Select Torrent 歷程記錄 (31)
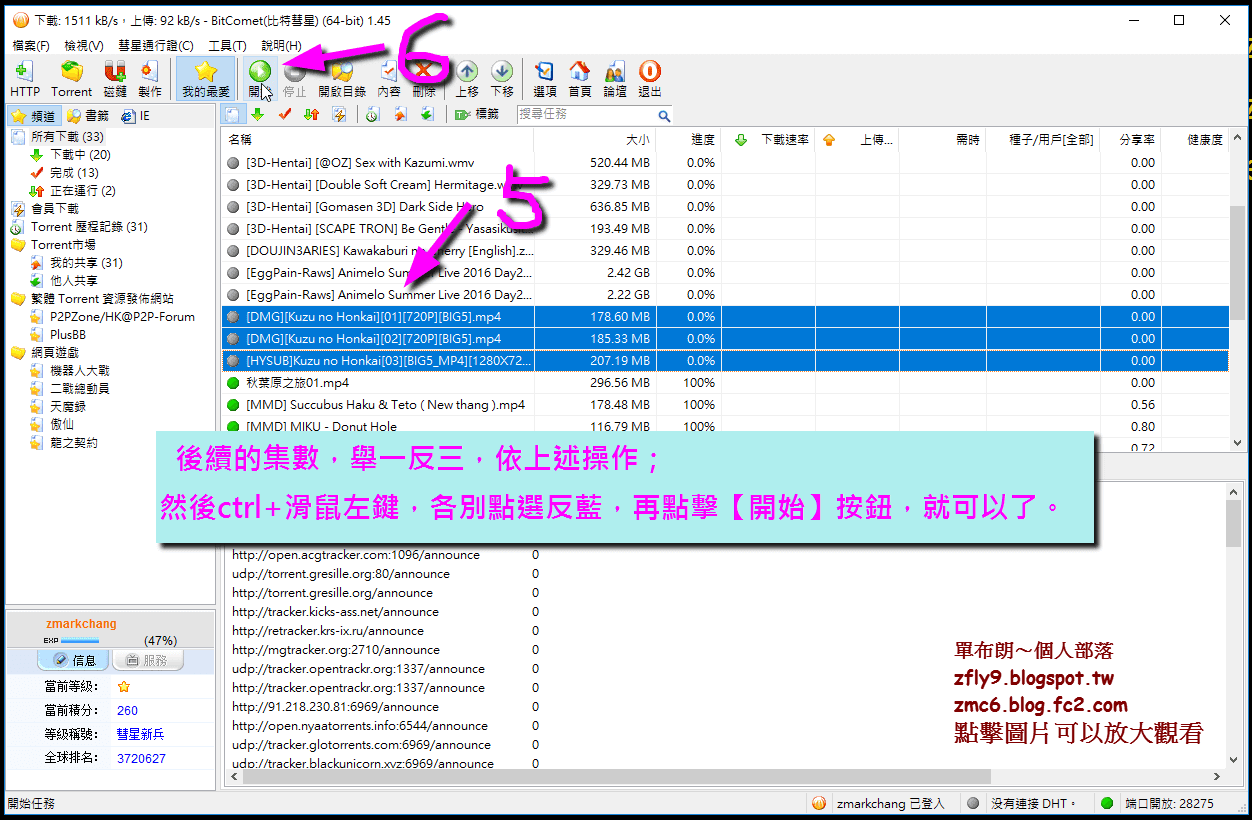This screenshot has width=1252, height=820. pyautogui.click(x=88, y=227)
